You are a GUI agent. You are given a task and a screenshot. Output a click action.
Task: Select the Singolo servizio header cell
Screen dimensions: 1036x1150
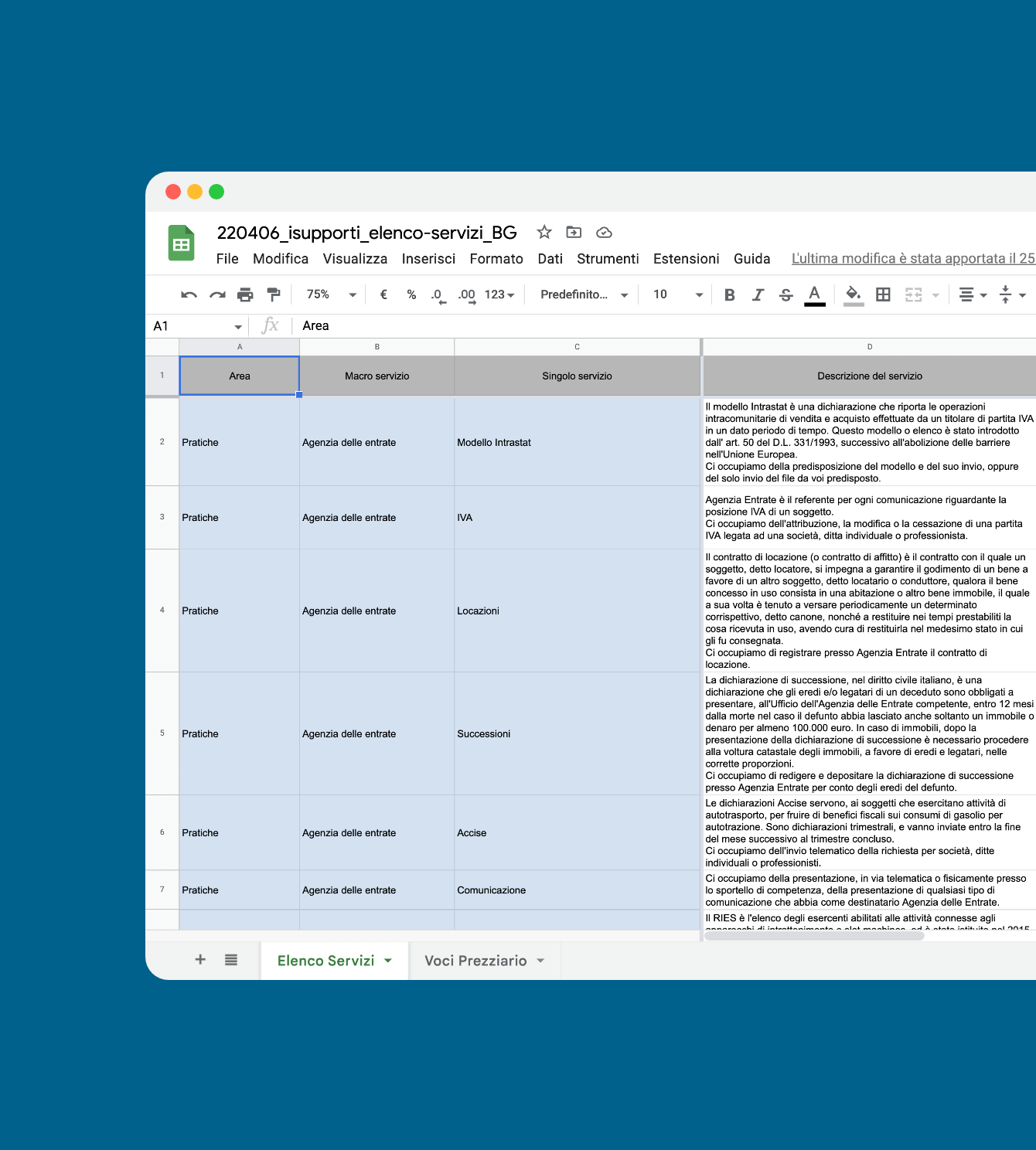coord(577,376)
